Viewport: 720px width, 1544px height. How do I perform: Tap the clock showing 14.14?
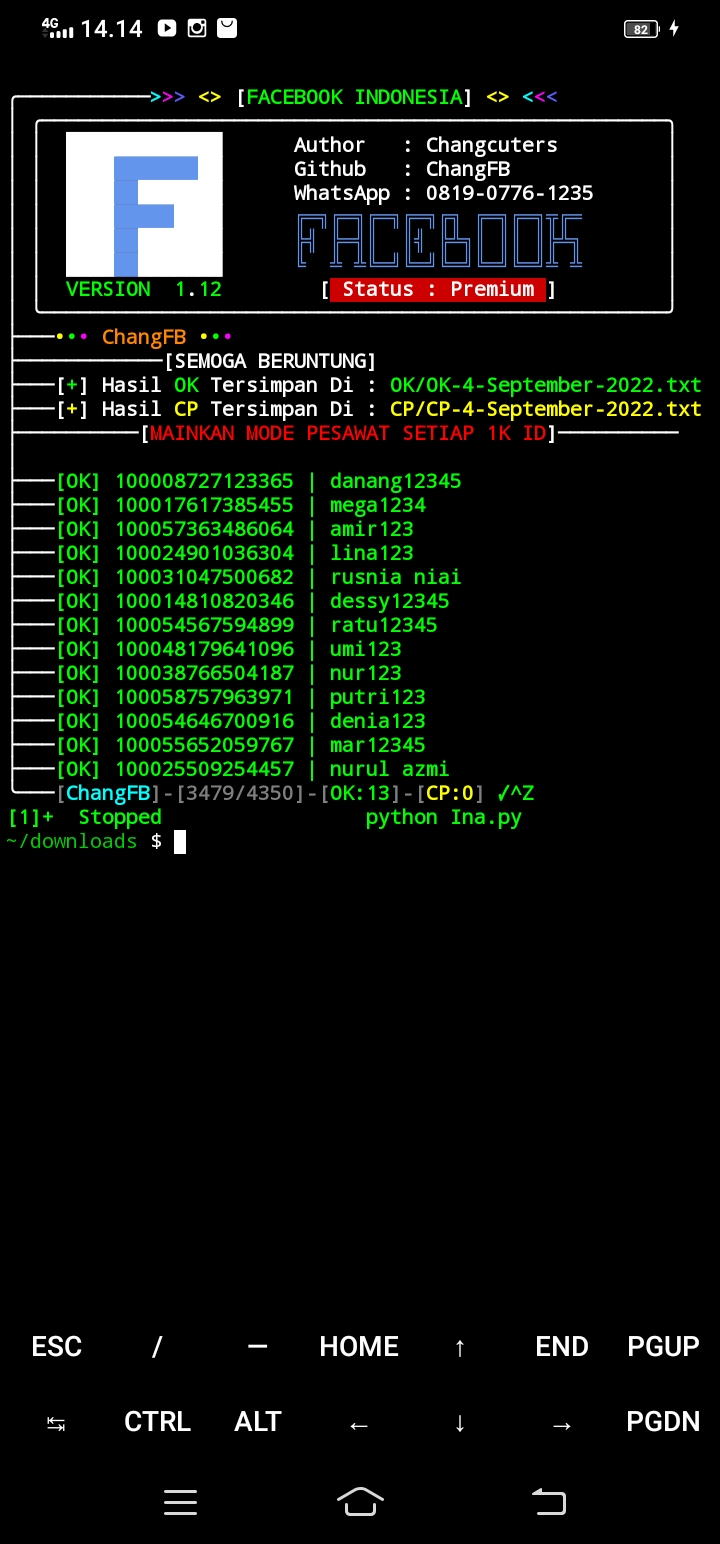(x=112, y=29)
